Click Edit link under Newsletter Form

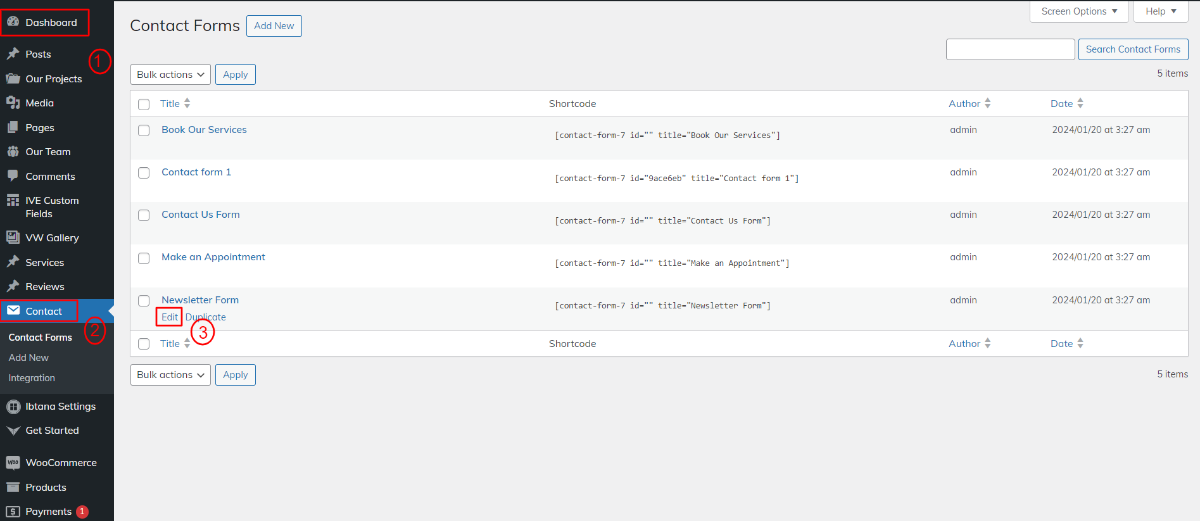pyautogui.click(x=170, y=317)
